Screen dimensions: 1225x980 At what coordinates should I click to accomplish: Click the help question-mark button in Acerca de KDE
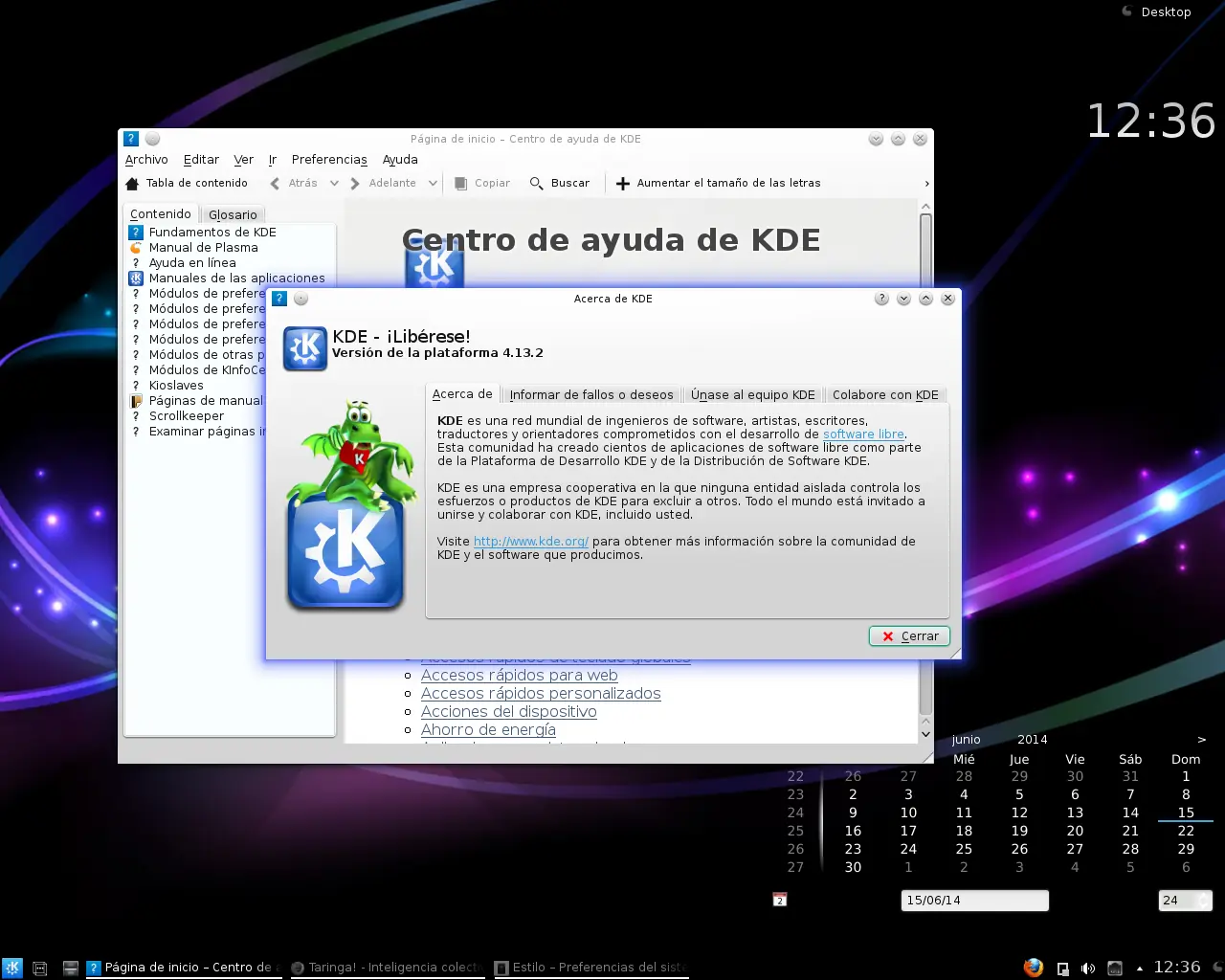pos(881,299)
